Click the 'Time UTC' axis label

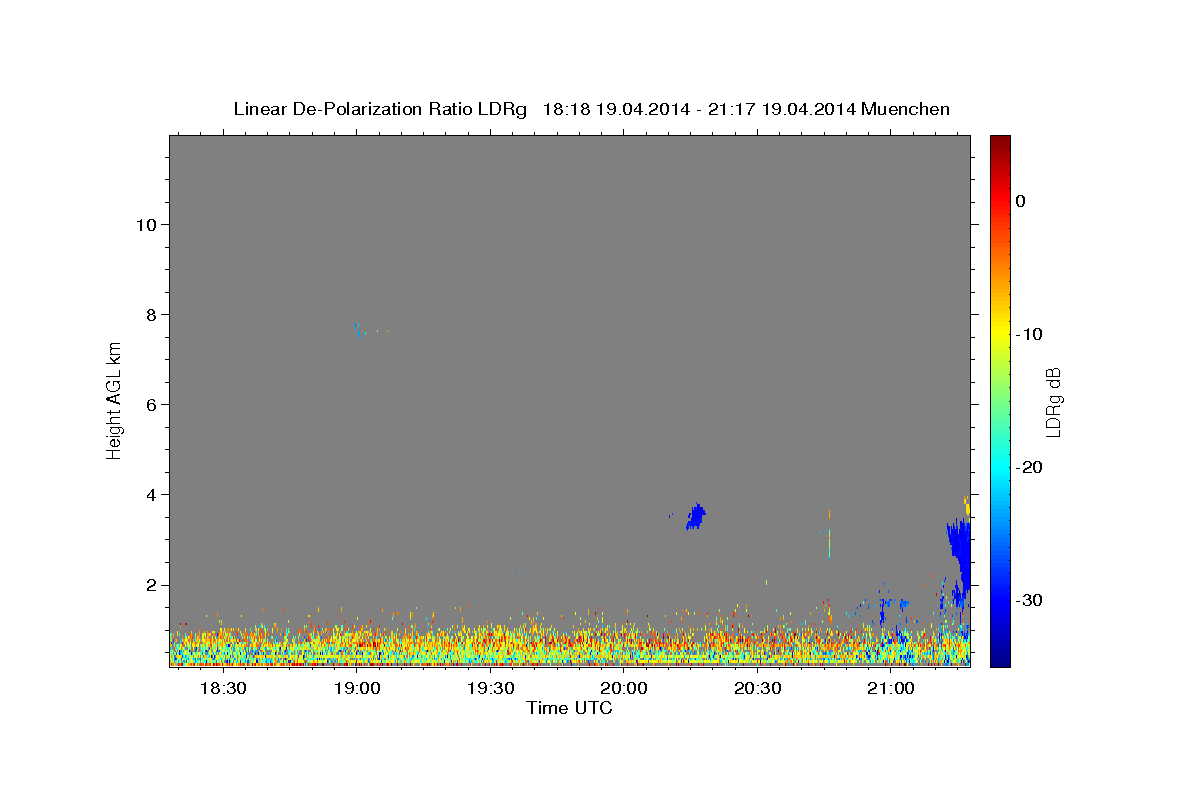[x=569, y=708]
